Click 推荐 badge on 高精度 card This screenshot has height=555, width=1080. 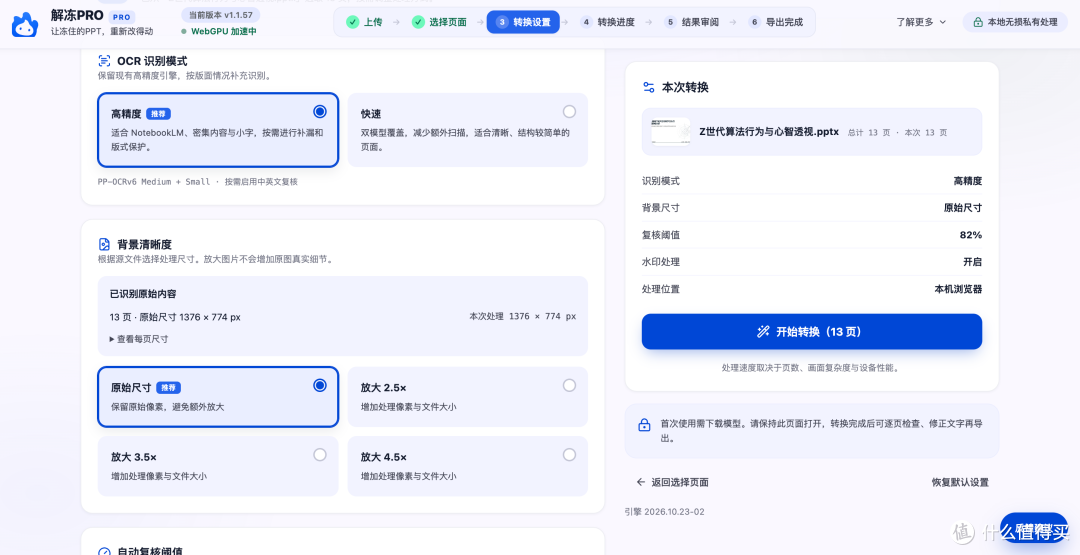tap(158, 114)
